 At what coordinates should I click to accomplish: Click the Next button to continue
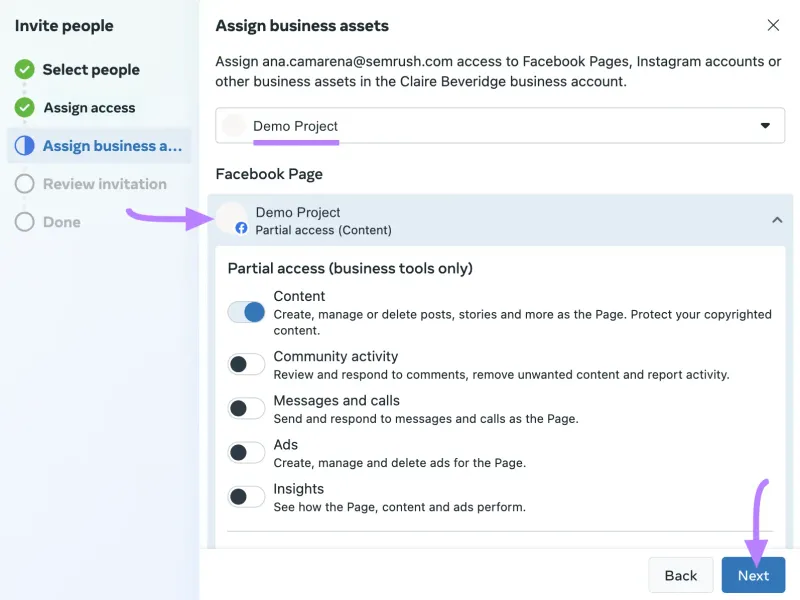[753, 575]
